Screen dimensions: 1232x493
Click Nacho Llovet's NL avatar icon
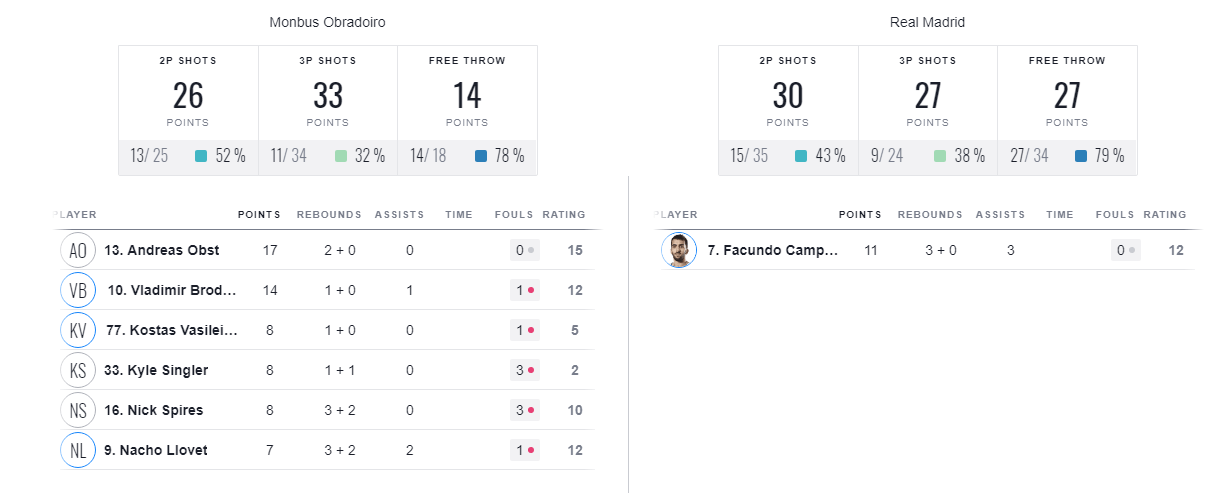[78, 450]
